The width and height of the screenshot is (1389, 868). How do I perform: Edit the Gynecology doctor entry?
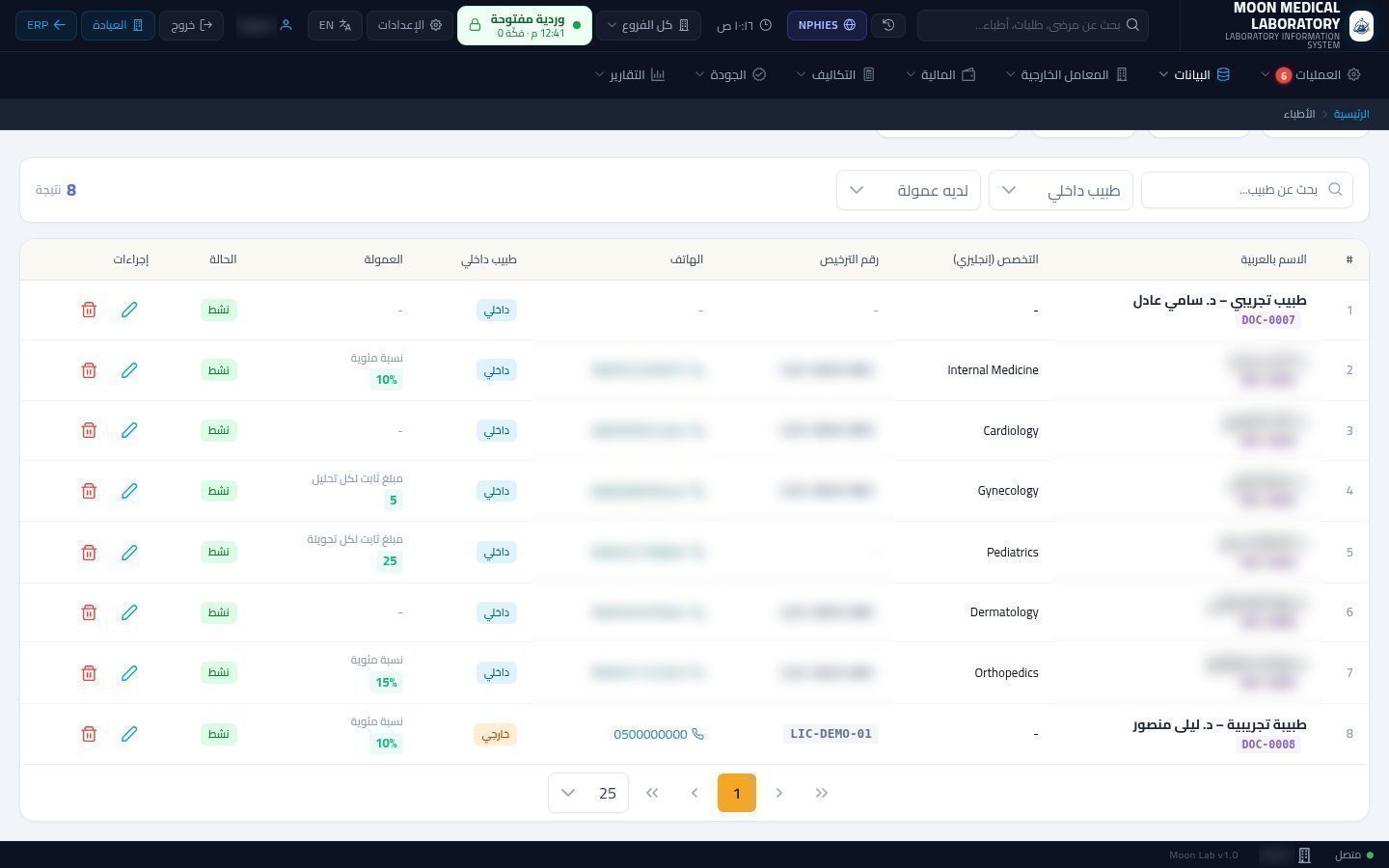click(129, 491)
